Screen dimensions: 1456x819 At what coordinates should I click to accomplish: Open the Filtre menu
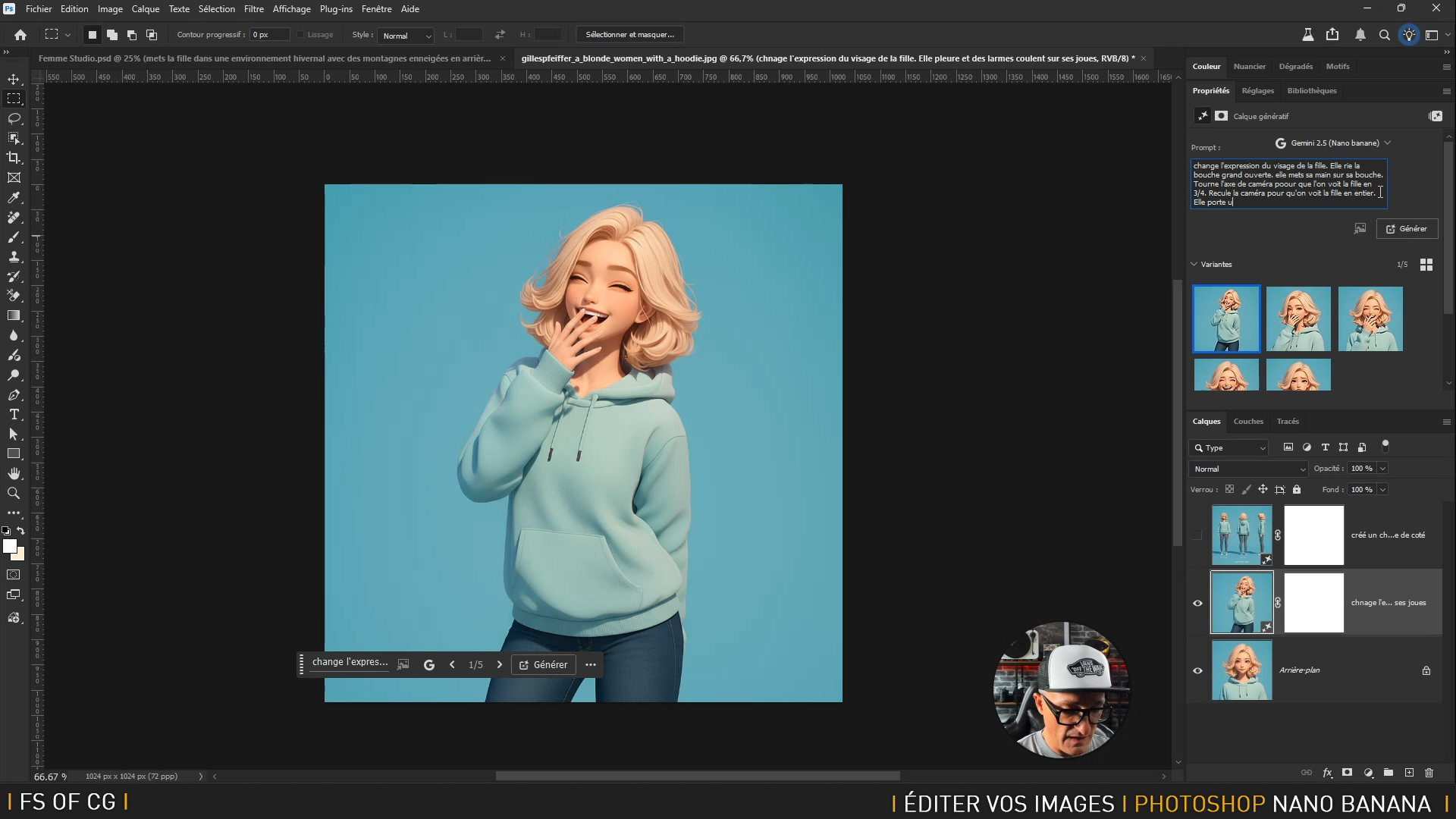(x=254, y=9)
